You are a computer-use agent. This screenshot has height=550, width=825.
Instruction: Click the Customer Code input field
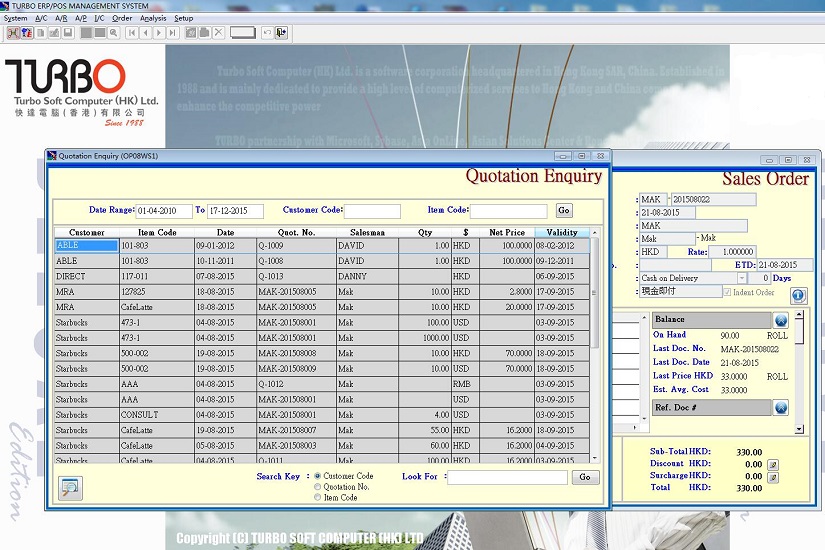pyautogui.click(x=373, y=211)
